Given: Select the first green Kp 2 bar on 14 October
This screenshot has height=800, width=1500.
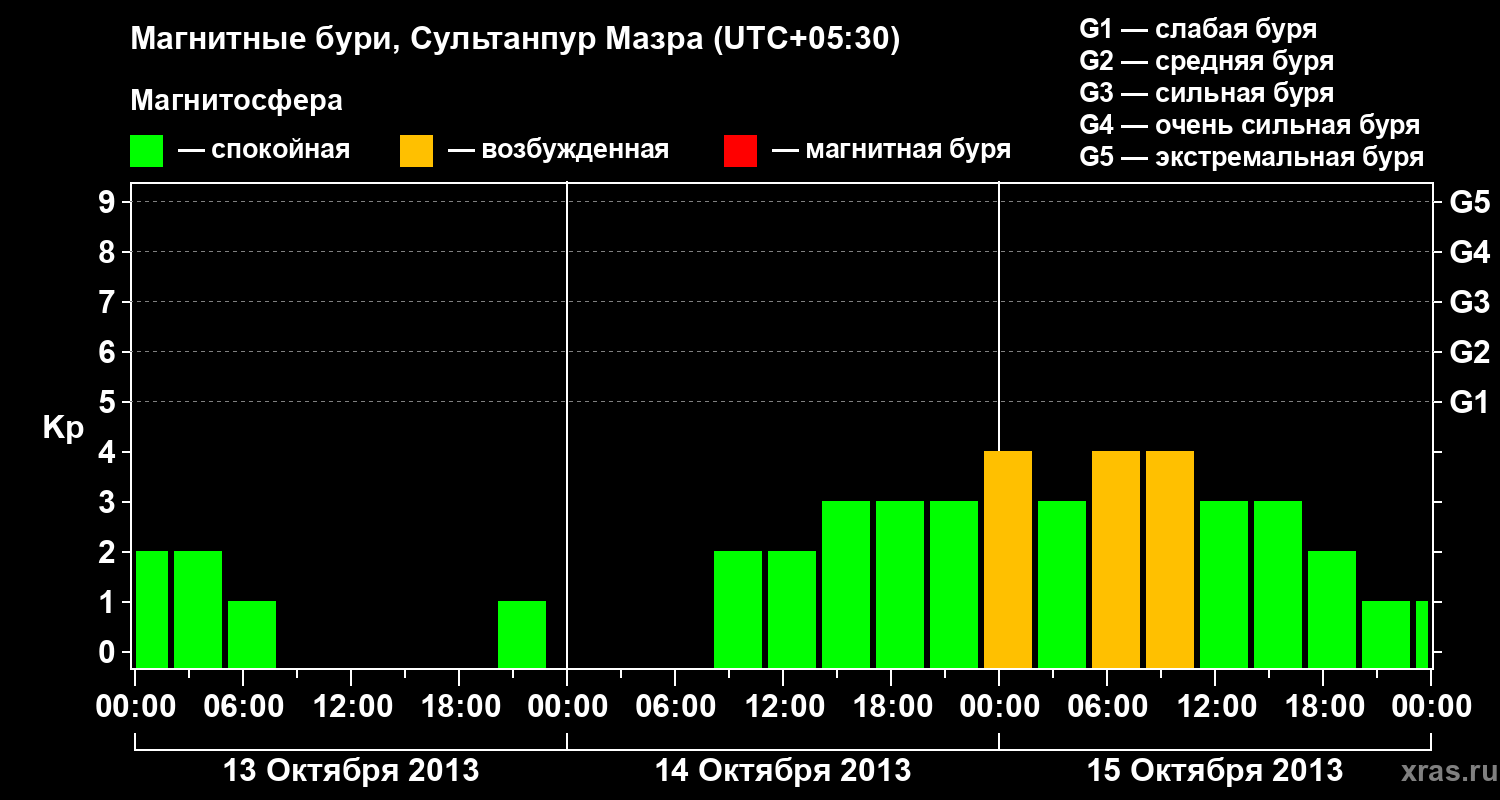Looking at the screenshot, I should pos(738,610).
